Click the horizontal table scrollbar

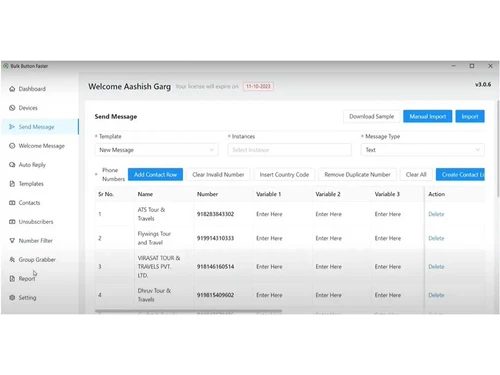[188, 311]
